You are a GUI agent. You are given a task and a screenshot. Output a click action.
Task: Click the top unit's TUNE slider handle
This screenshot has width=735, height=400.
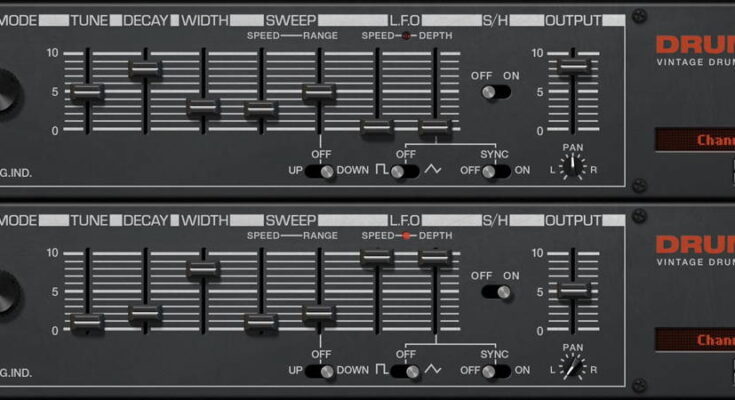(x=87, y=92)
